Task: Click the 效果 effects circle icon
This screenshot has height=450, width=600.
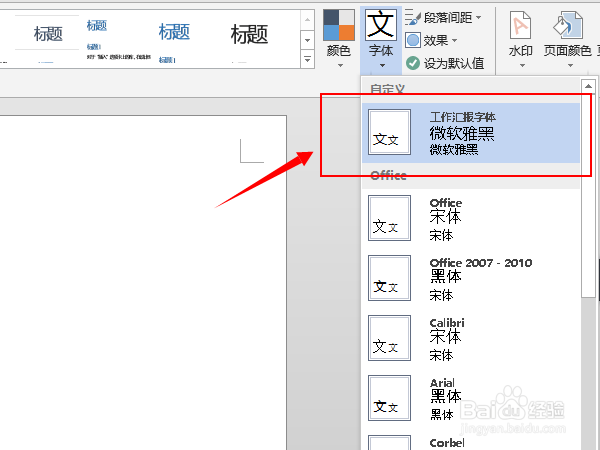Action: coord(413,40)
